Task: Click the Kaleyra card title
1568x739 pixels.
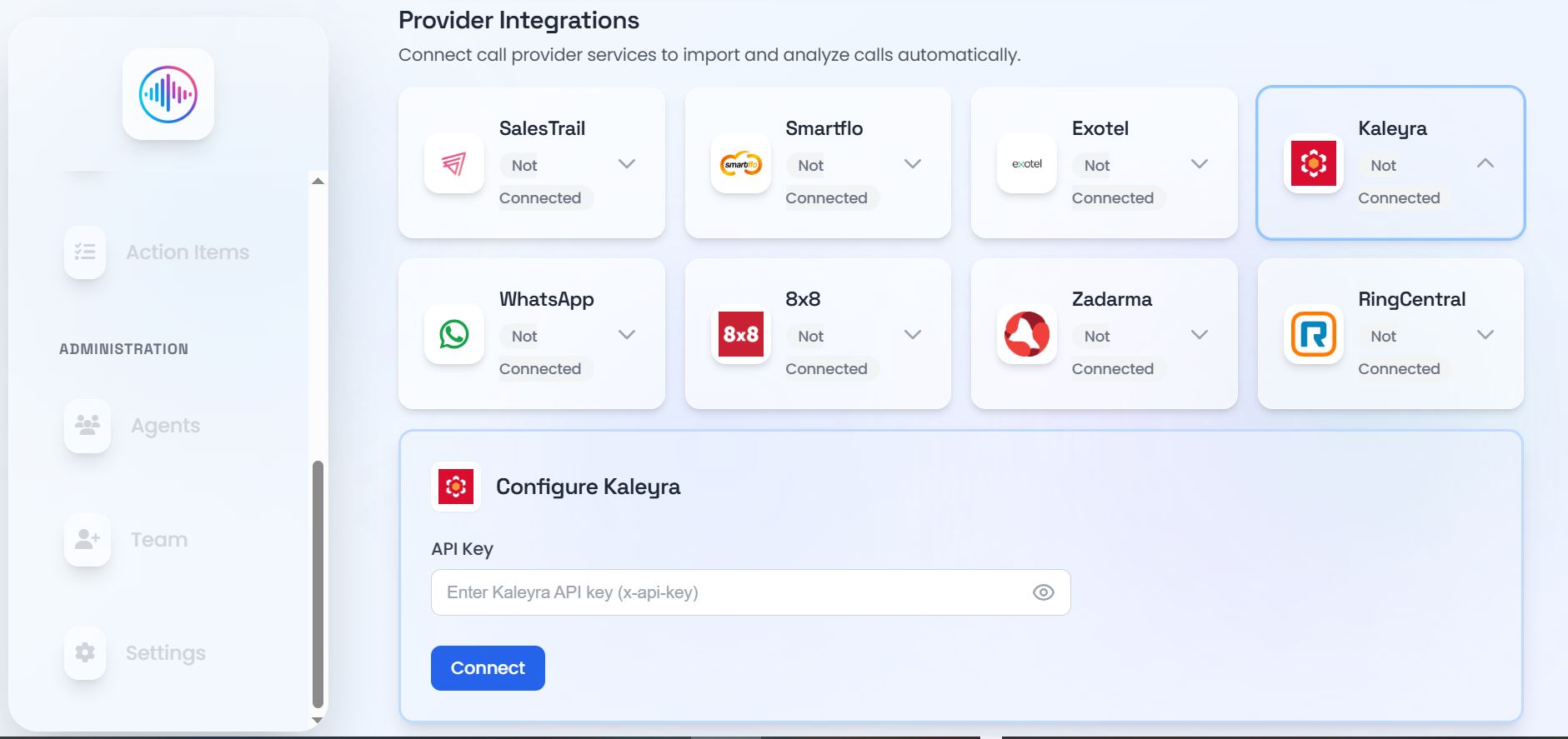Action: [1393, 128]
